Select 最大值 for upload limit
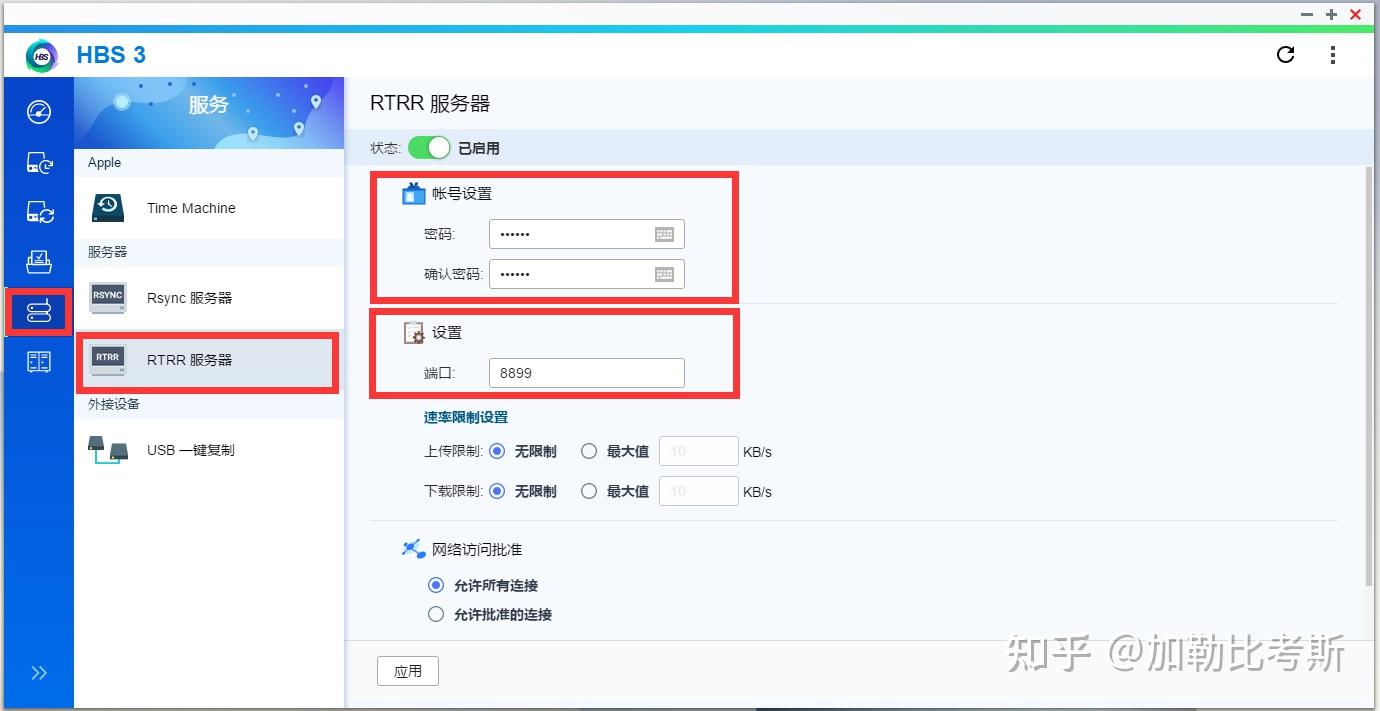This screenshot has height=711, width=1380. click(589, 451)
